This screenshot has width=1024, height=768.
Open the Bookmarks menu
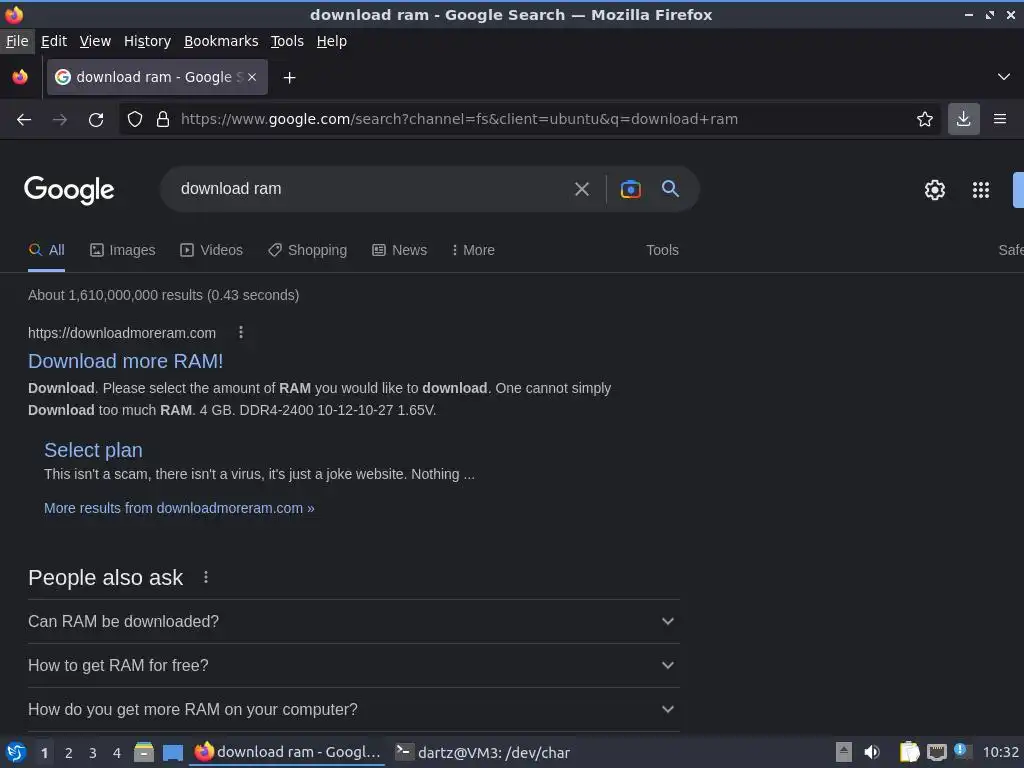(x=221, y=41)
